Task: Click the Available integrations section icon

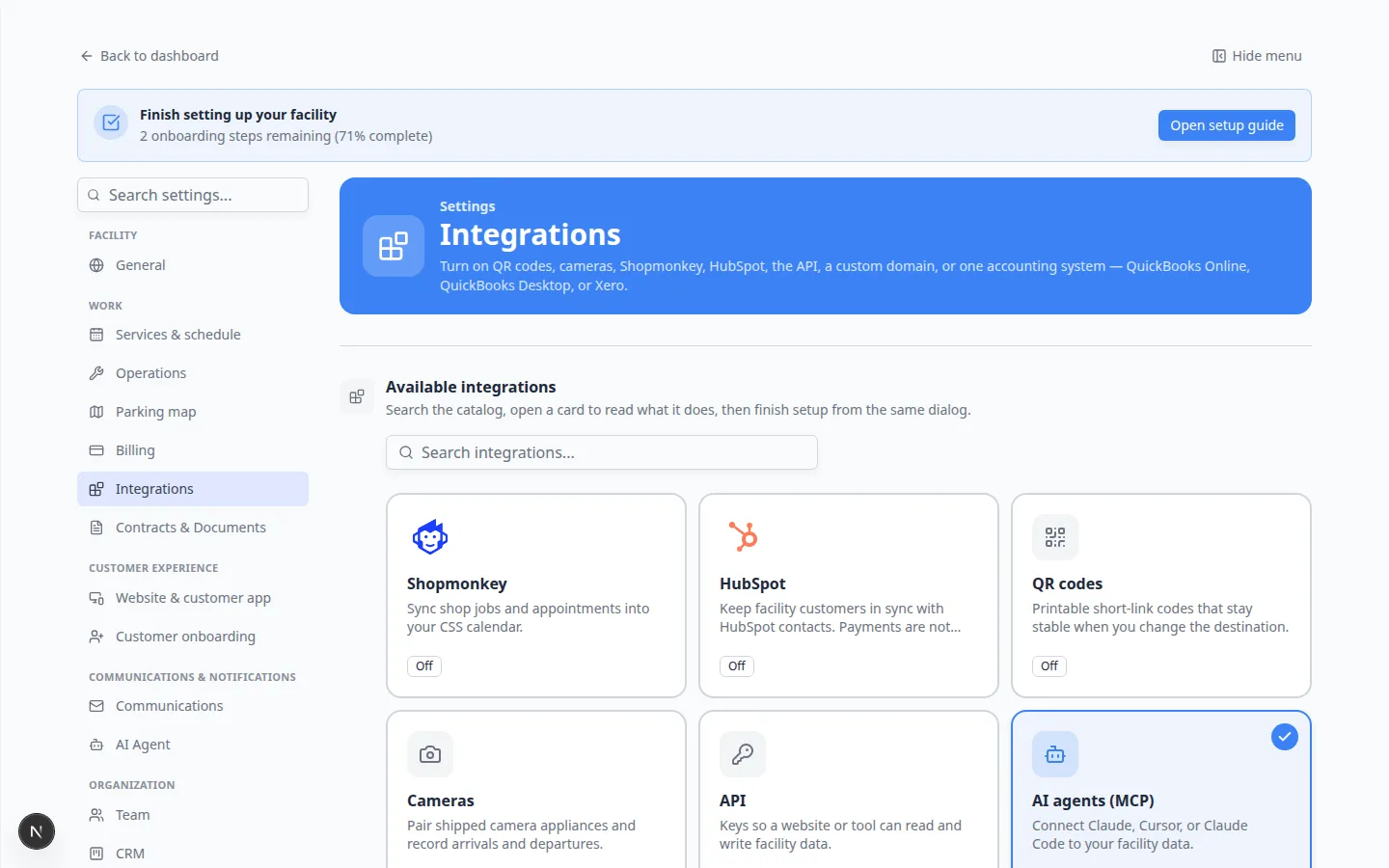Action: [x=357, y=396]
